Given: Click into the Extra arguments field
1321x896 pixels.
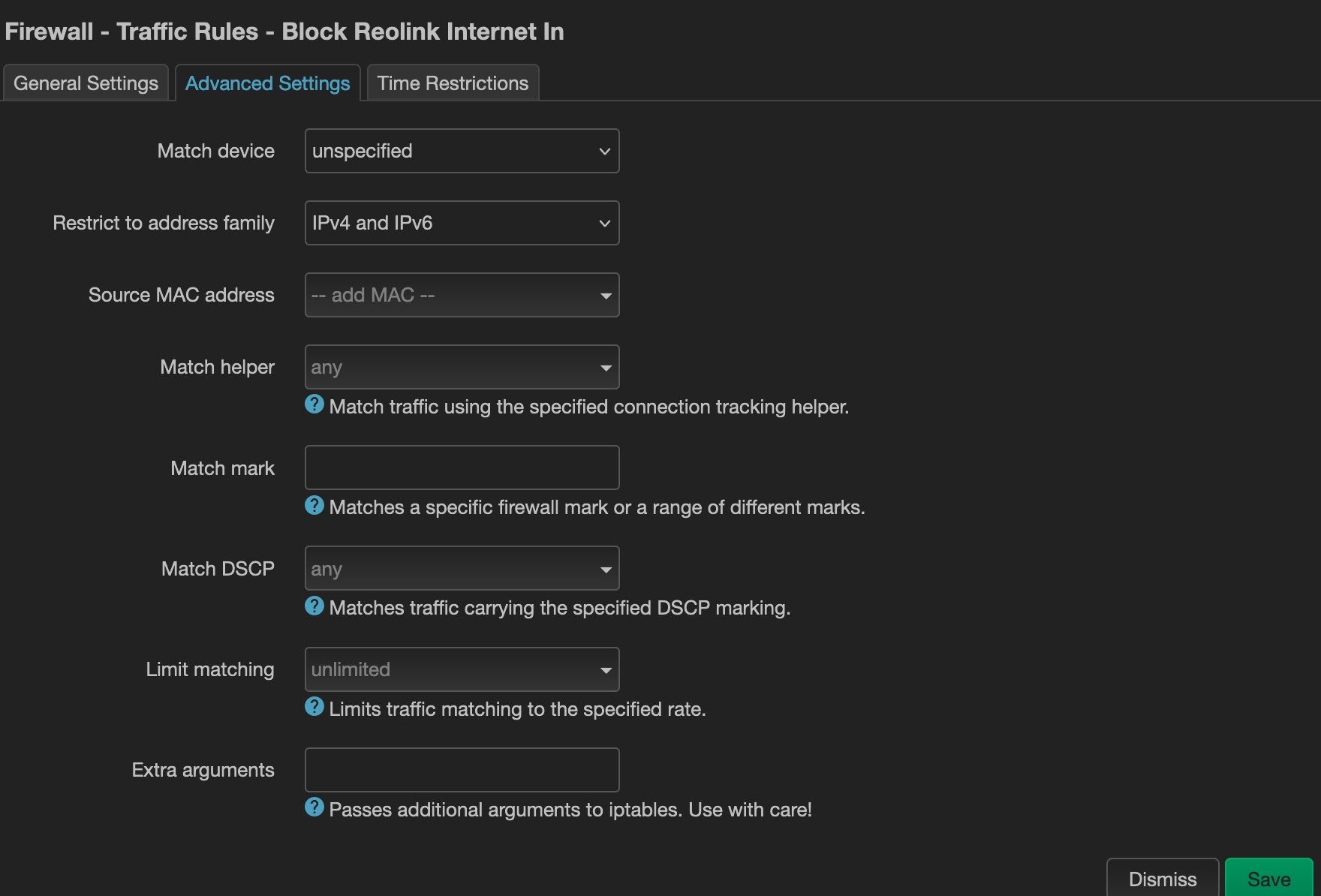Looking at the screenshot, I should 462,770.
